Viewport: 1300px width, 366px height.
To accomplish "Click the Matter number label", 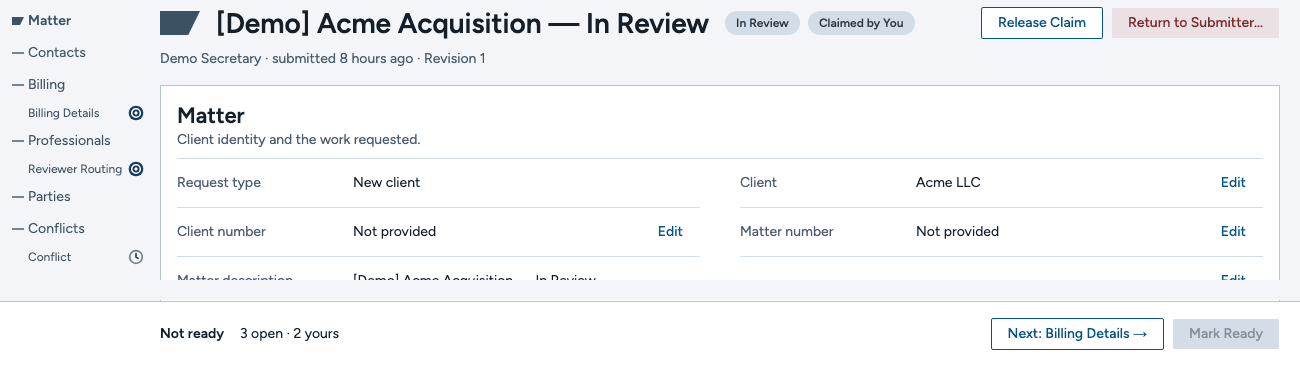I will coord(786,231).
